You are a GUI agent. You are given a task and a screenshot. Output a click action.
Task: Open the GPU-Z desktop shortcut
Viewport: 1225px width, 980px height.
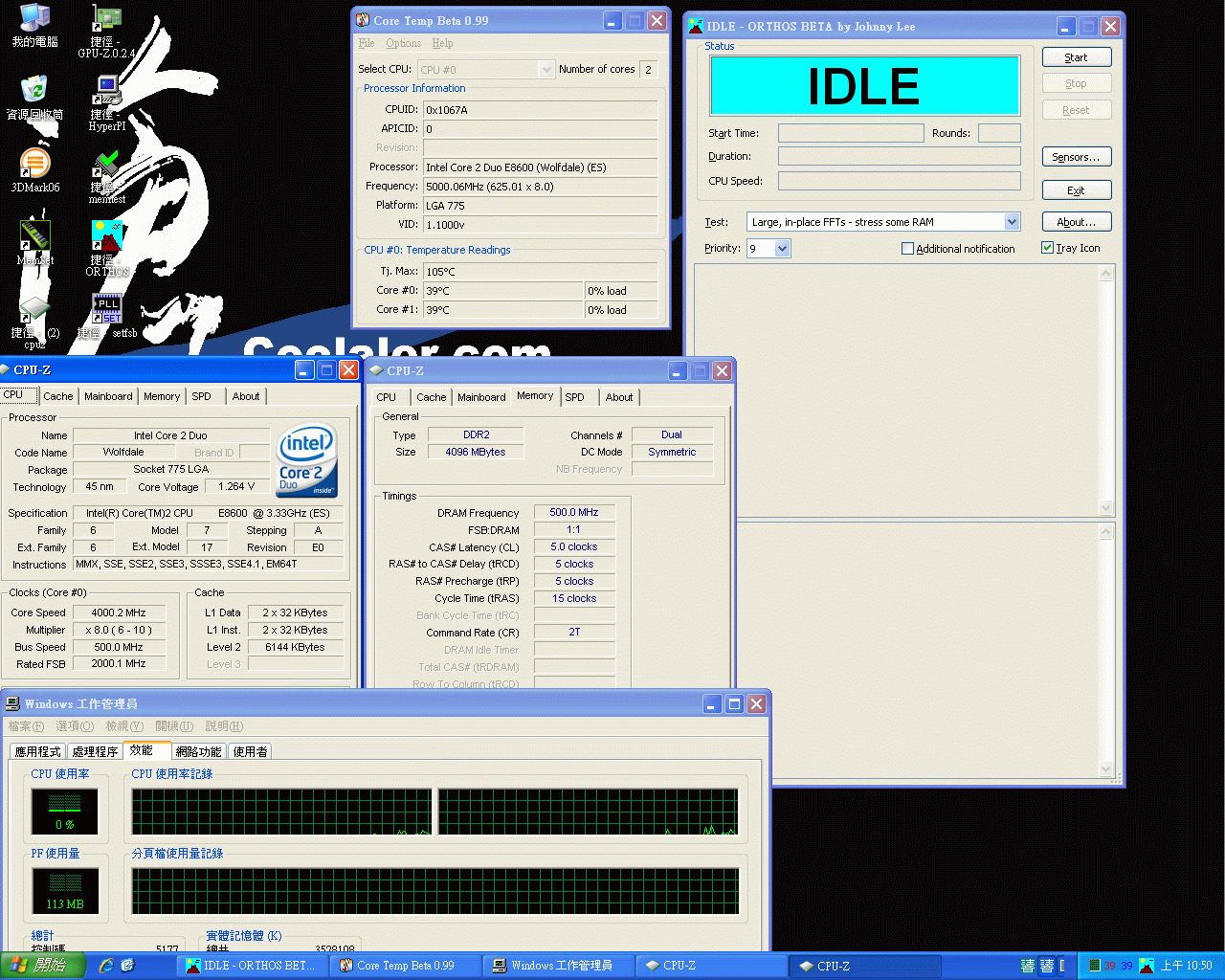(106, 22)
